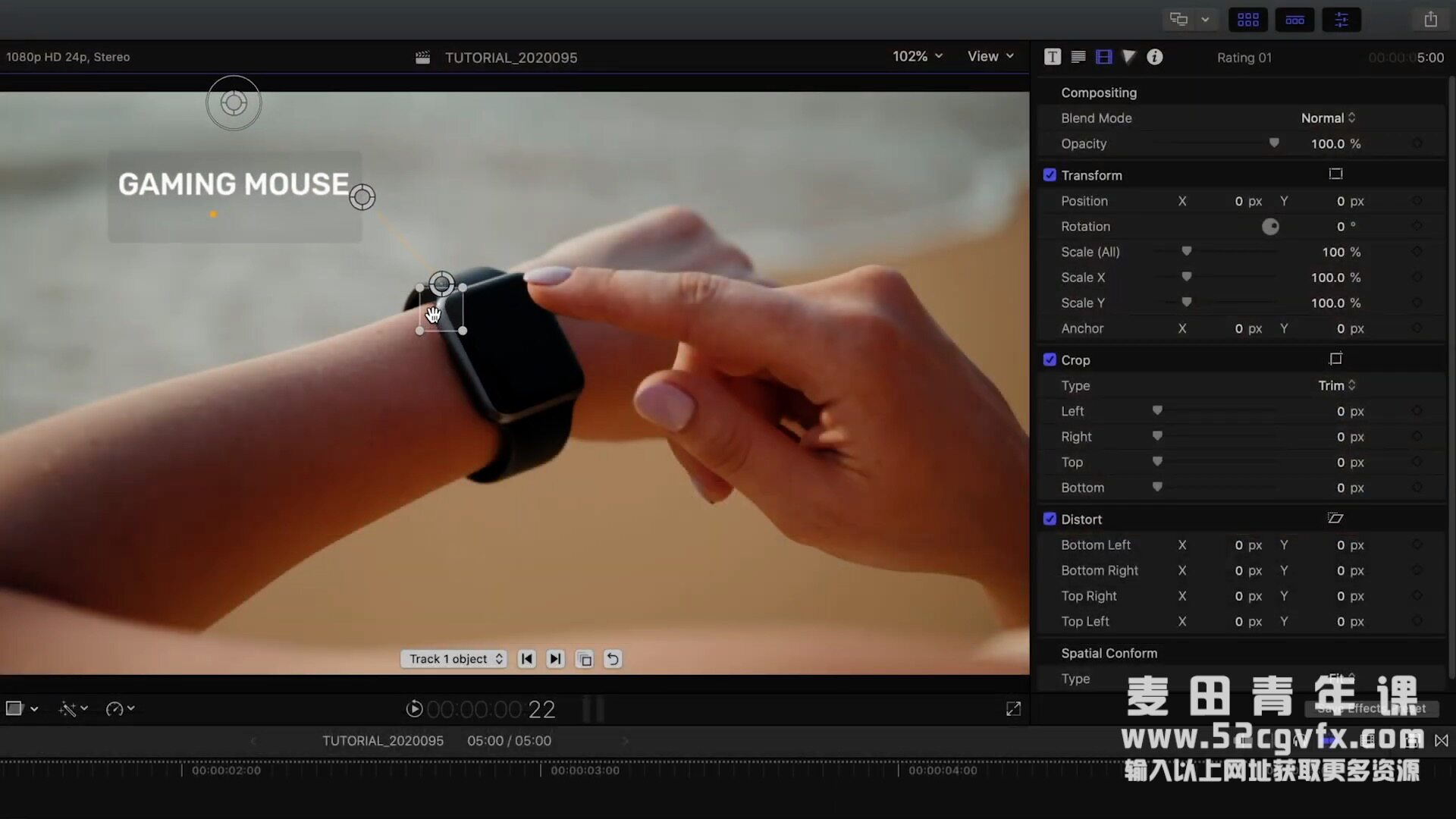The width and height of the screenshot is (1456, 819).
Task: Open the Info inspector icon
Action: pos(1154,57)
